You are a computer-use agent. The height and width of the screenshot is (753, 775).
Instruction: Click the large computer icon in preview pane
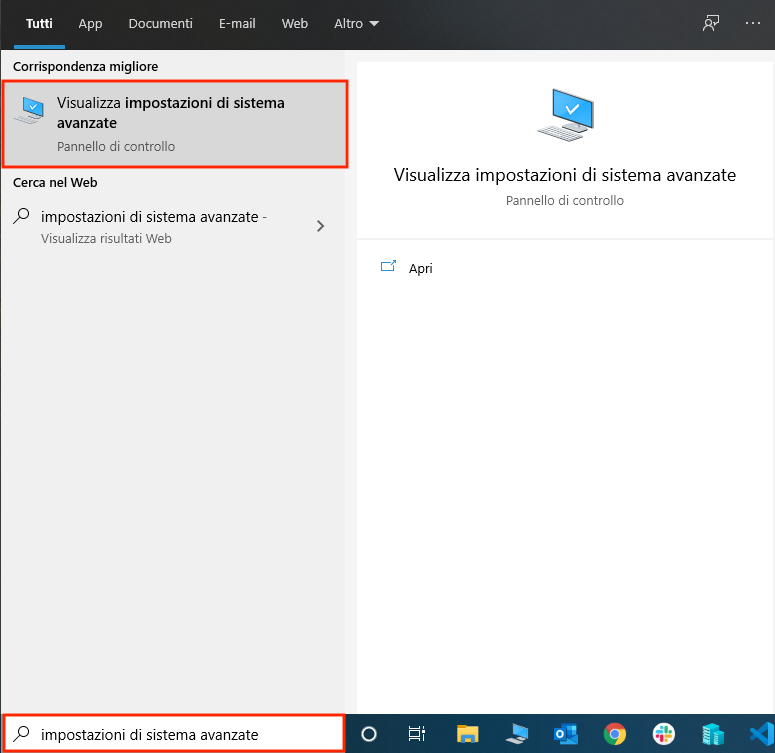[565, 115]
